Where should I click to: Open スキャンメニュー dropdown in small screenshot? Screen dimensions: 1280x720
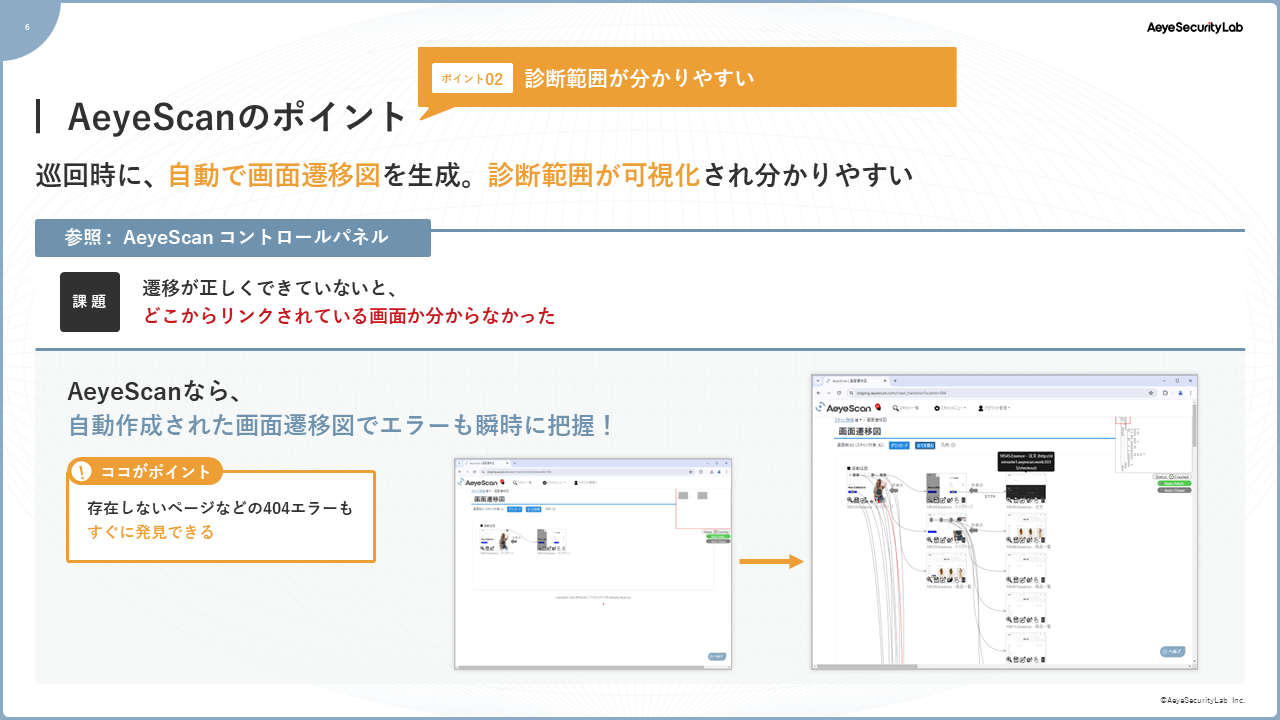tap(554, 482)
